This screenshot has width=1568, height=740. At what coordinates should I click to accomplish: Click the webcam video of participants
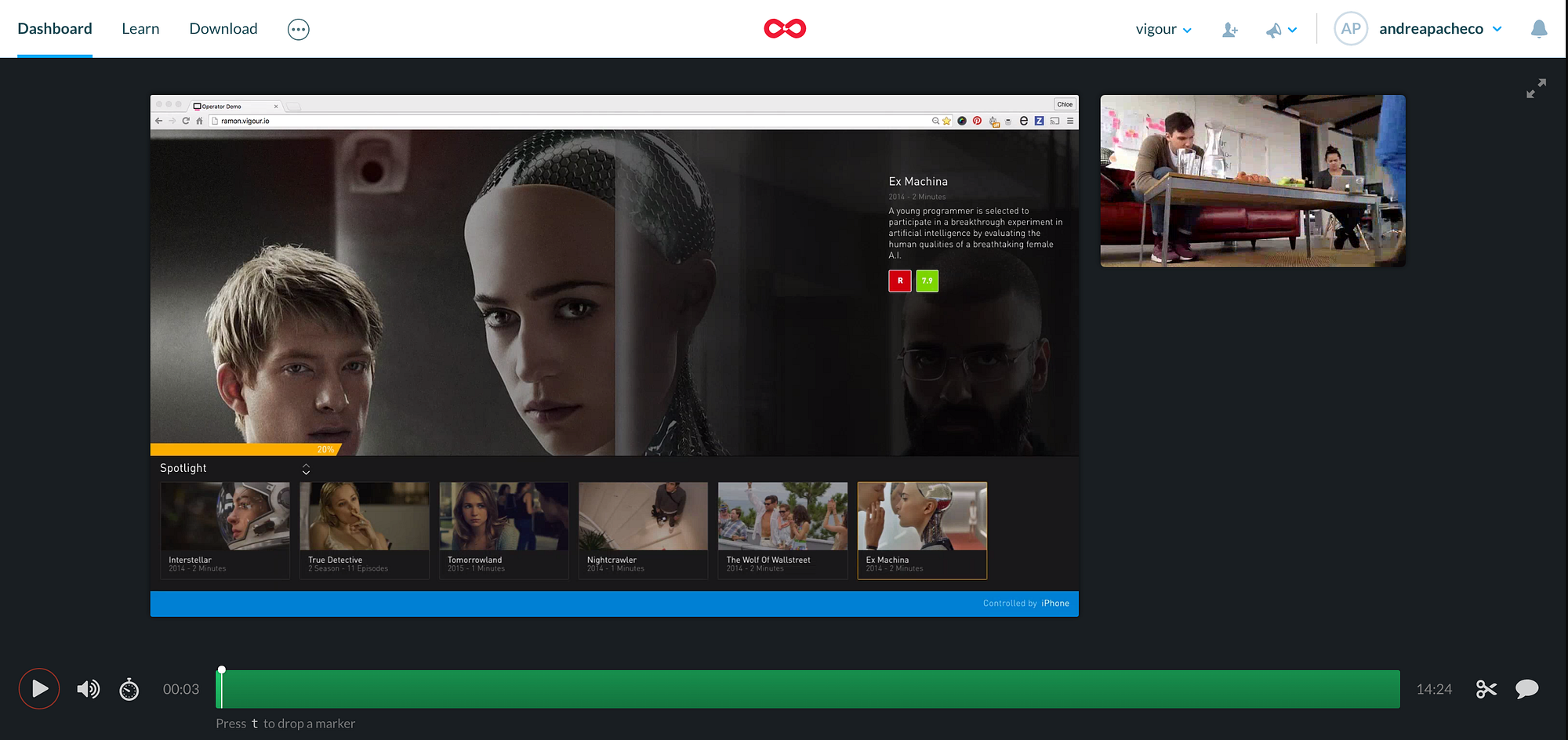(x=1253, y=181)
